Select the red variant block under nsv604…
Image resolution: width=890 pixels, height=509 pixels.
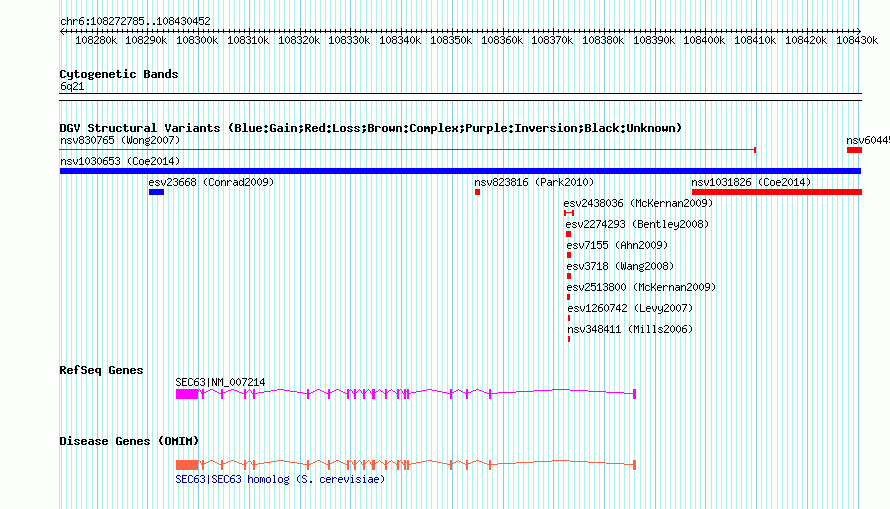854,150
